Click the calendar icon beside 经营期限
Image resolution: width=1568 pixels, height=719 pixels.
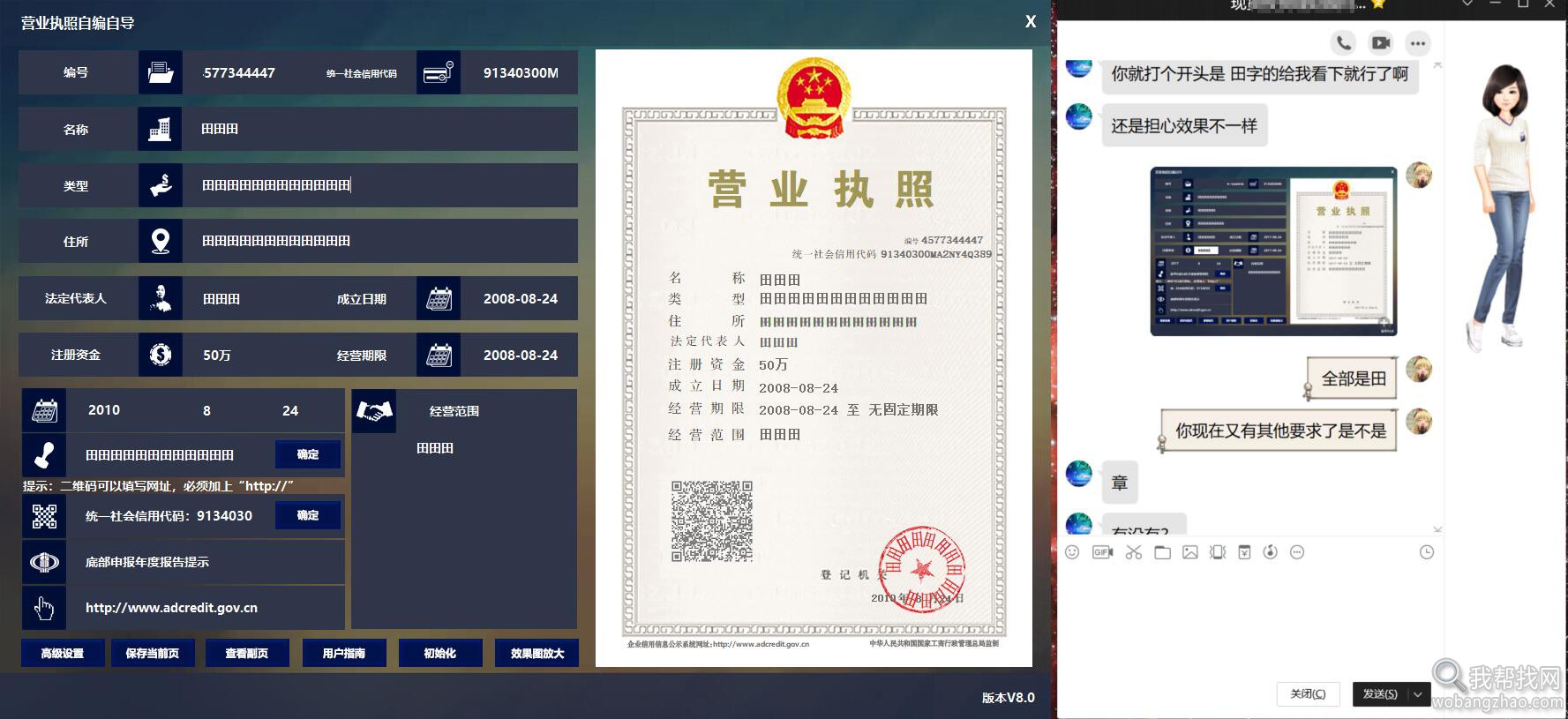(x=439, y=355)
